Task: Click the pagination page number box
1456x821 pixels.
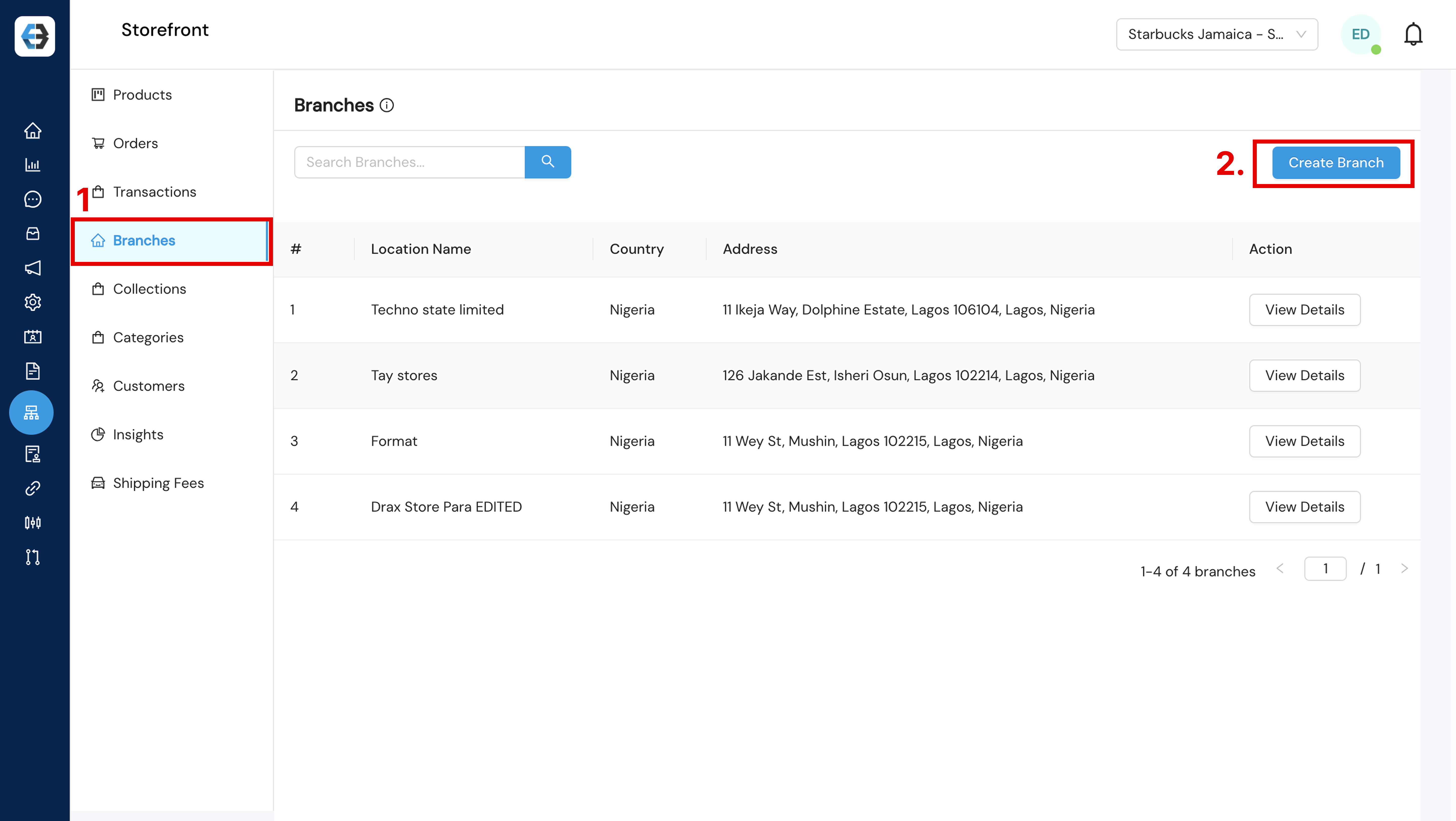Action: pos(1325,568)
